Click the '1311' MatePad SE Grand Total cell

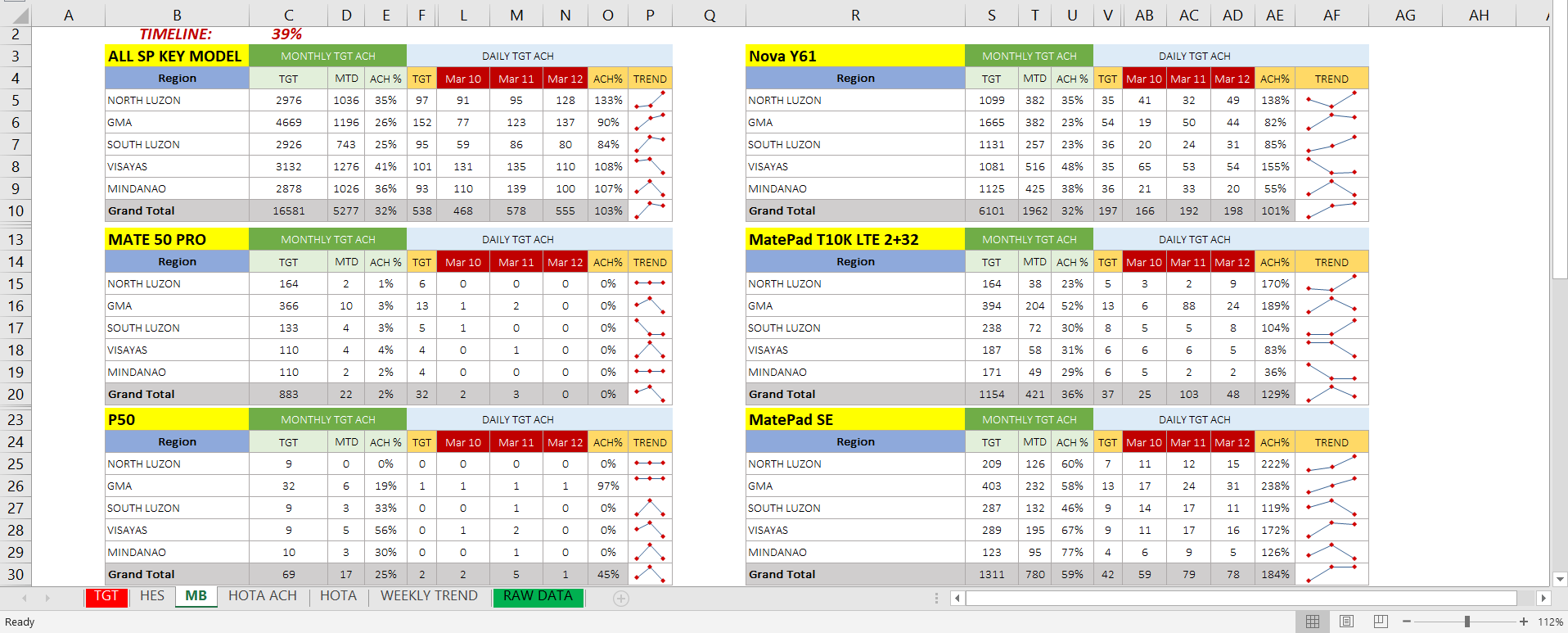(x=992, y=574)
